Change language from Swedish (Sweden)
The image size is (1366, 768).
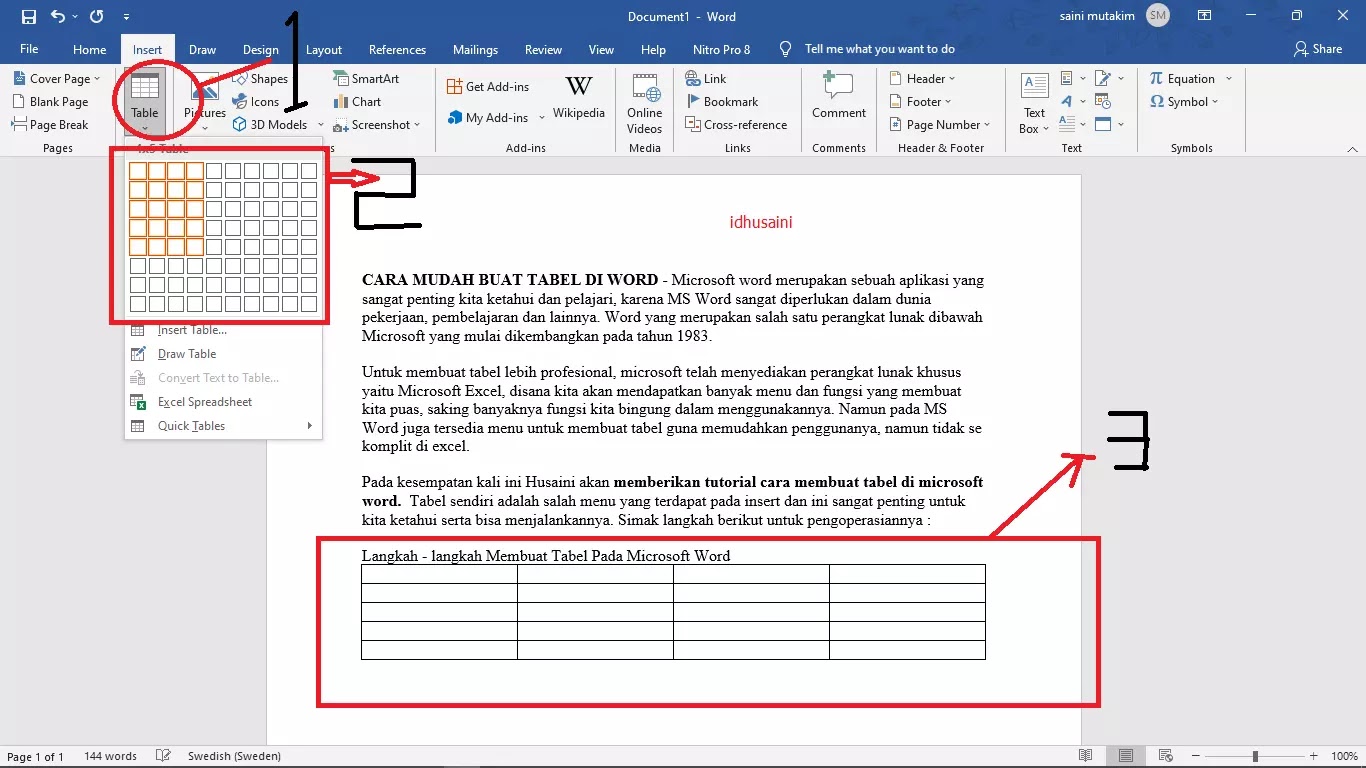[x=234, y=756]
